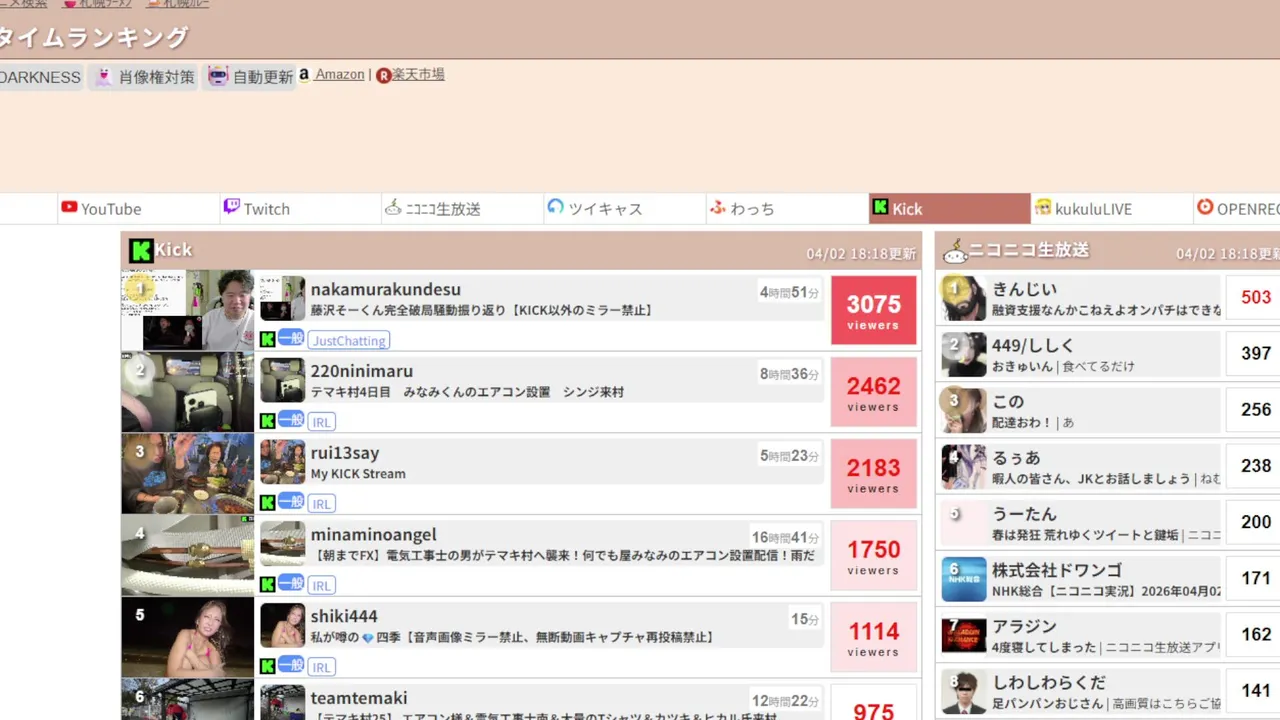The image size is (1280, 720).
Task: Click この's rank 3 avatar
Action: (x=964, y=410)
